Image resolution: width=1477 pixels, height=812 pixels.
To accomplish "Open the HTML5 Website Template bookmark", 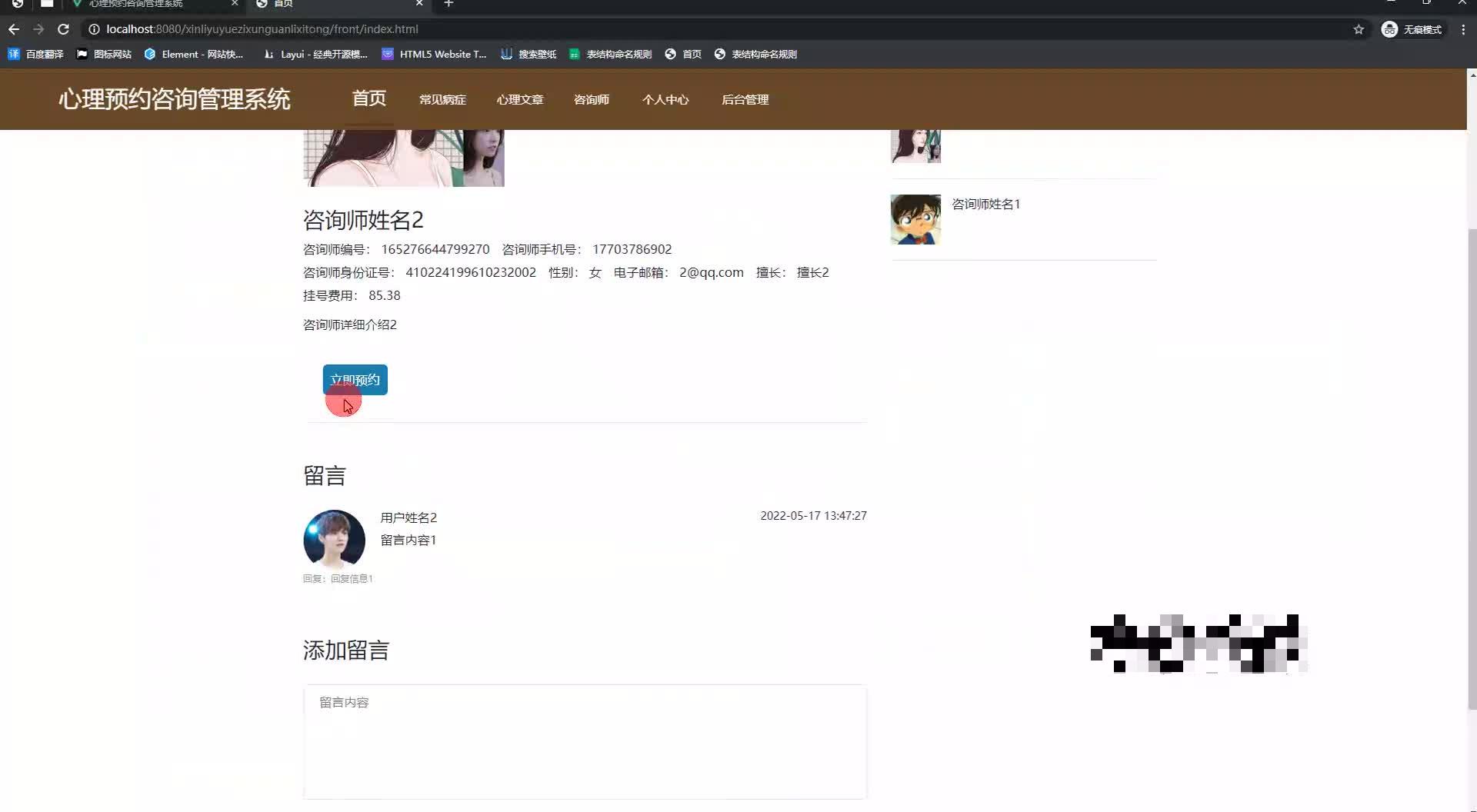I will (434, 54).
